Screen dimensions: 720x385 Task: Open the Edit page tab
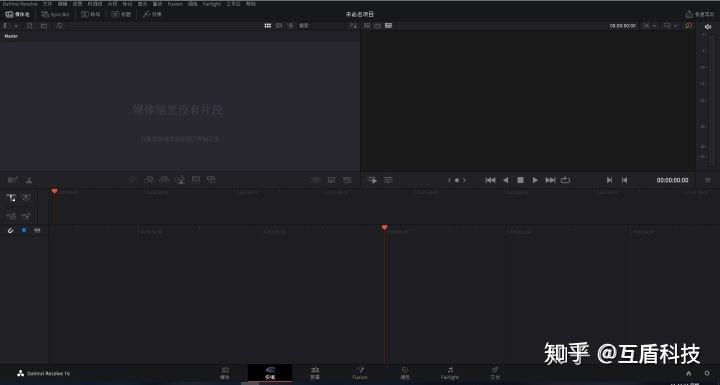(315, 373)
